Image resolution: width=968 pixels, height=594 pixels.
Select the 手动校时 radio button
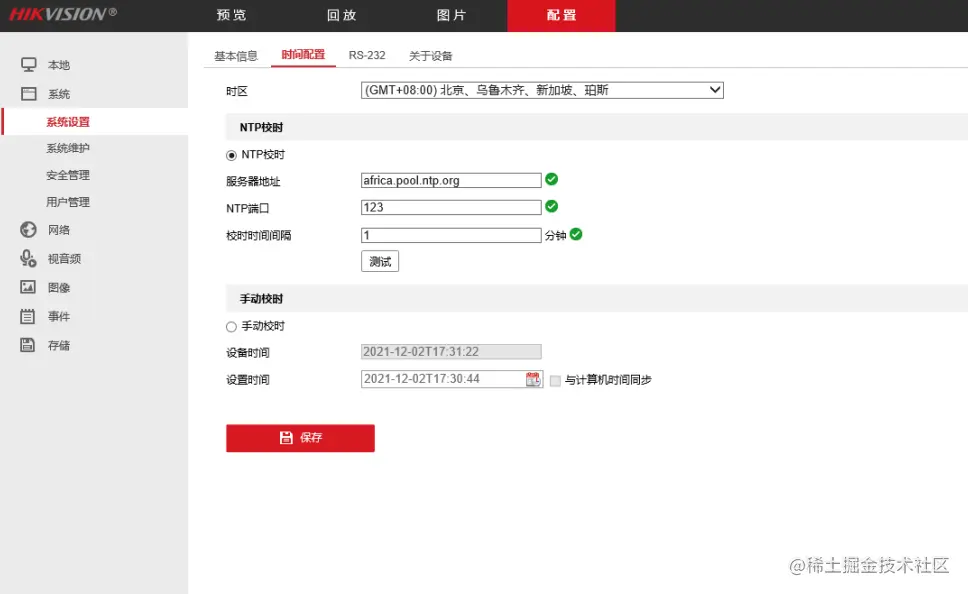232,327
